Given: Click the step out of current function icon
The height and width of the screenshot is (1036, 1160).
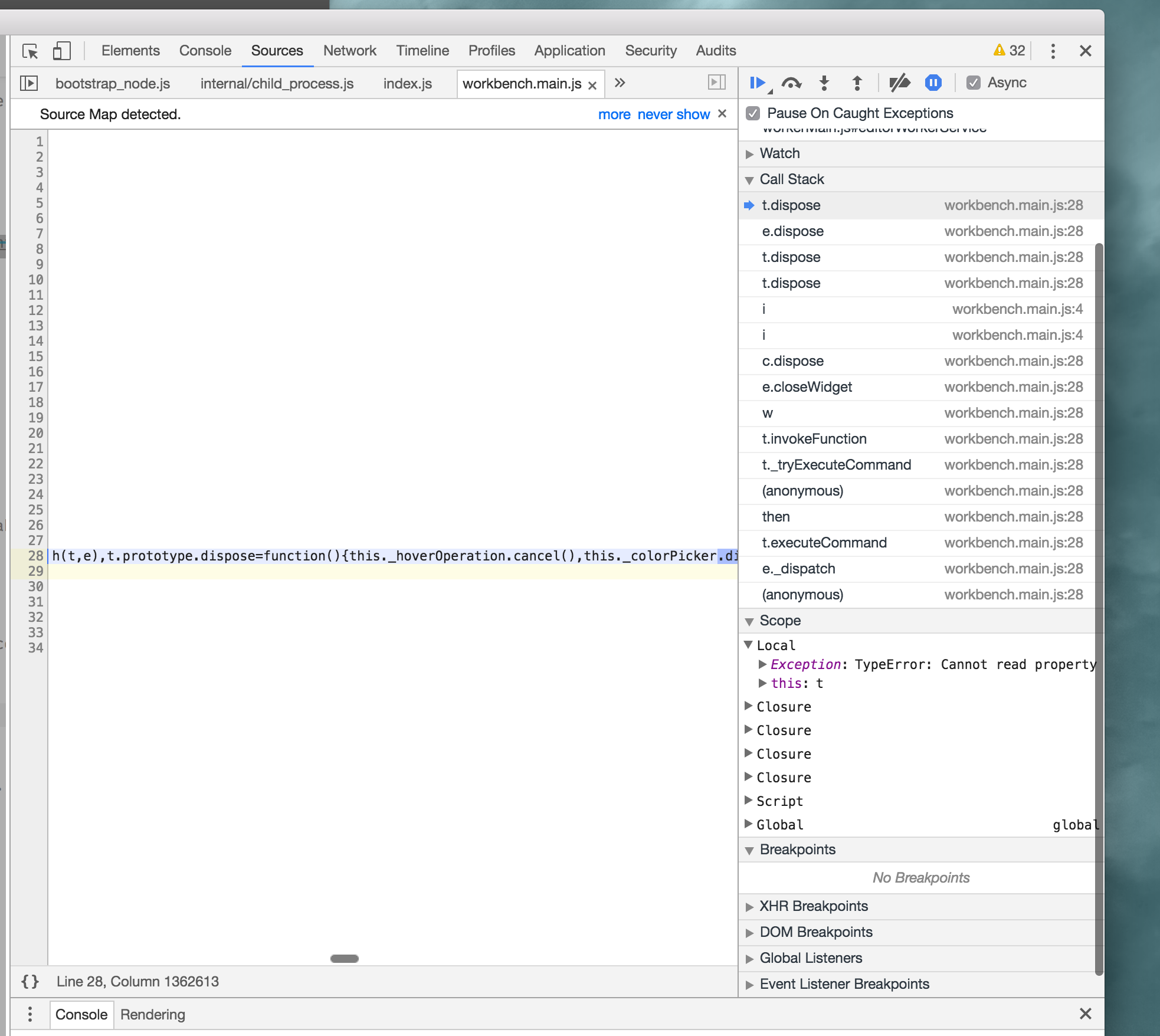Looking at the screenshot, I should tap(857, 83).
